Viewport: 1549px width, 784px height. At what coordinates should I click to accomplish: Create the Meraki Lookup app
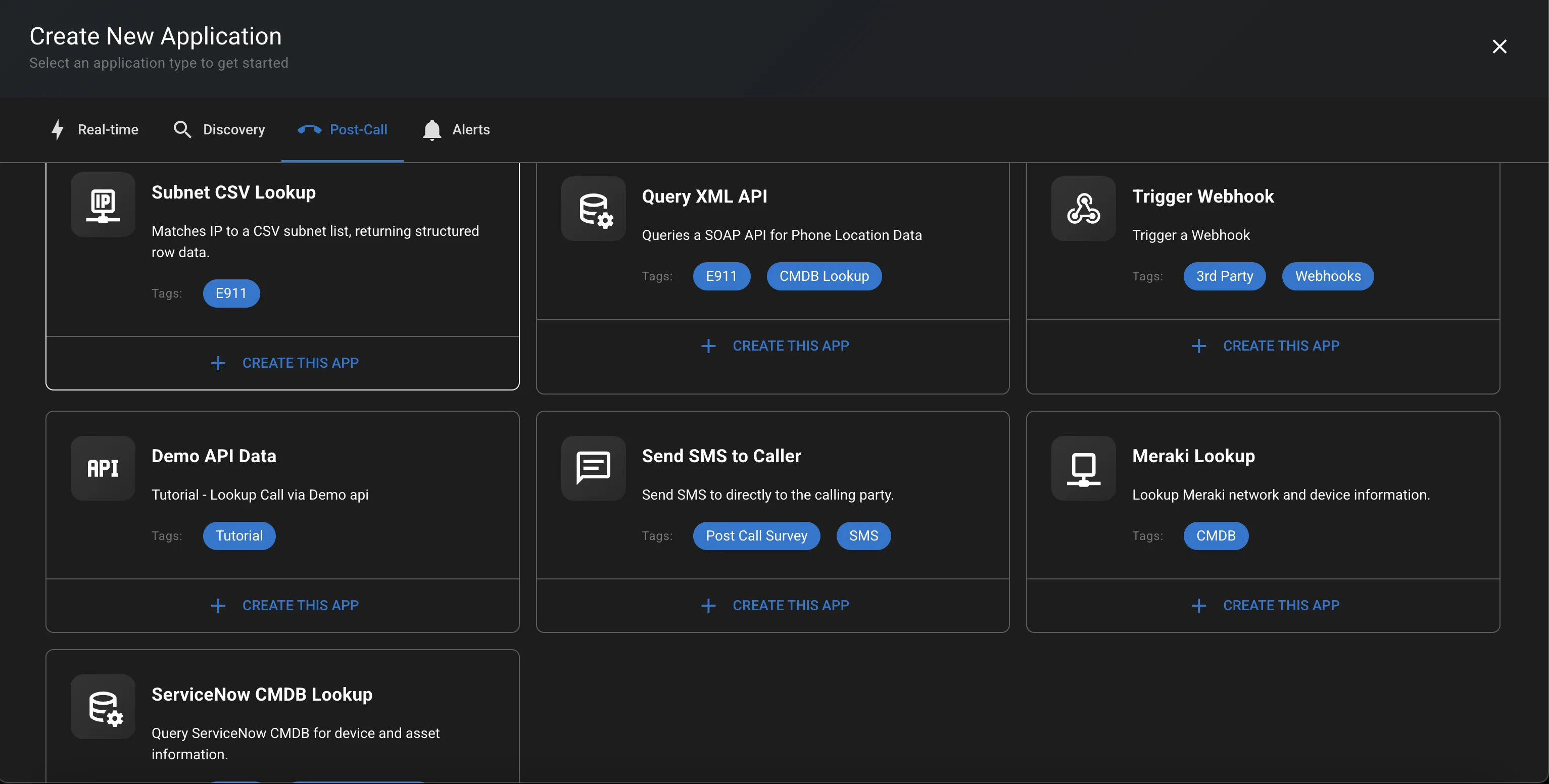(1263, 606)
